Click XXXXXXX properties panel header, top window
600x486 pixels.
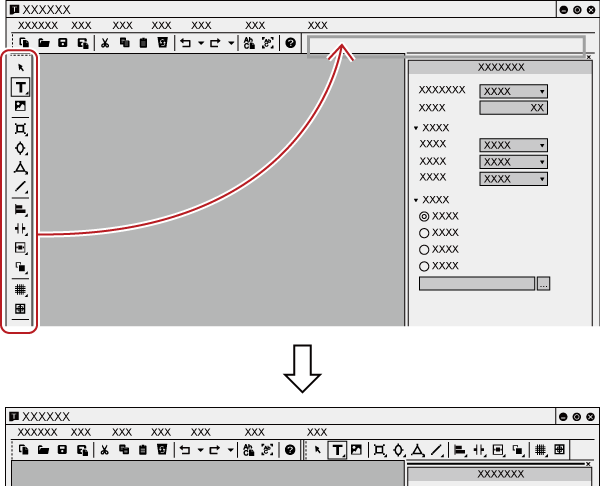click(501, 67)
